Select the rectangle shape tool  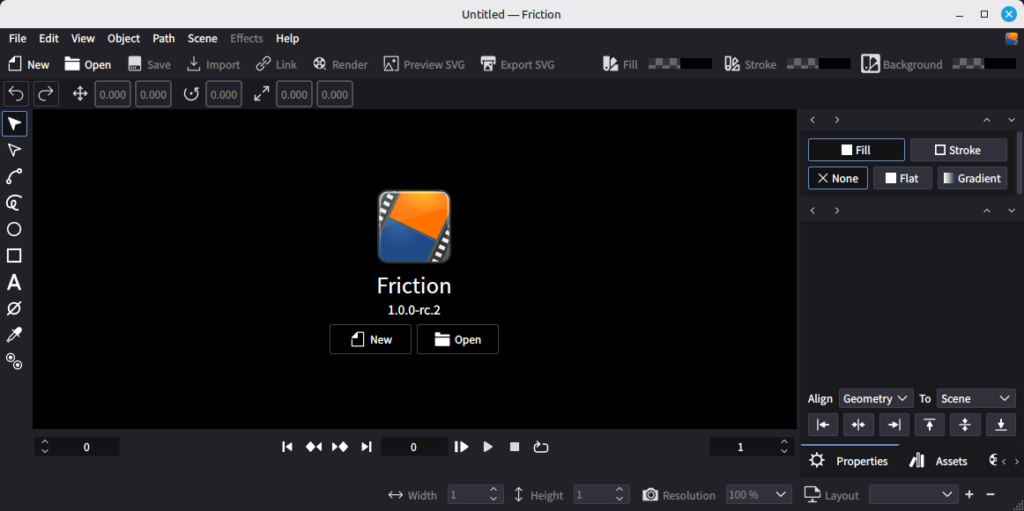tap(14, 256)
